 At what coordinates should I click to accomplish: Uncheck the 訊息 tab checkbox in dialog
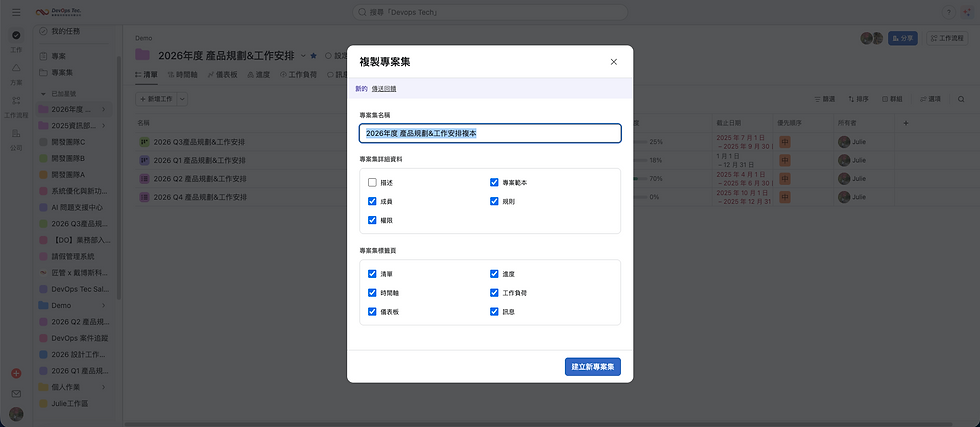tap(494, 311)
